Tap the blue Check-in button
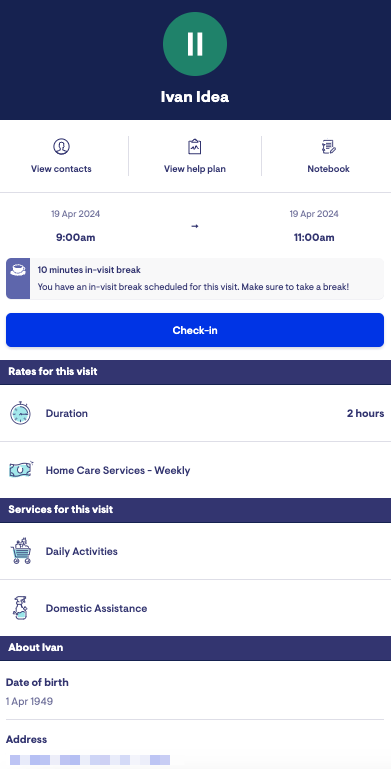Viewport: 391px width, 769px height. coord(195,330)
